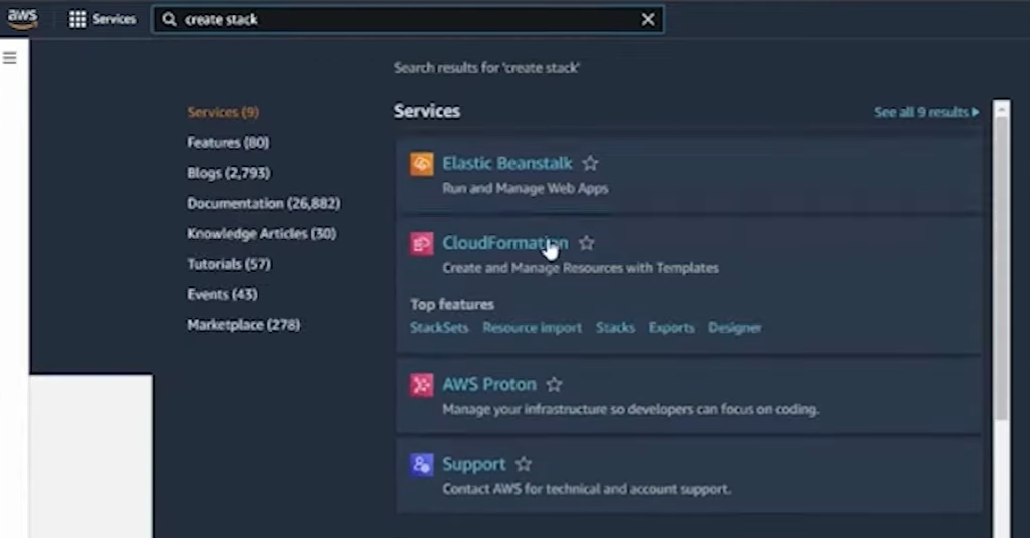The width and height of the screenshot is (1030, 538).
Task: Select Features (80) category
Action: tap(228, 143)
